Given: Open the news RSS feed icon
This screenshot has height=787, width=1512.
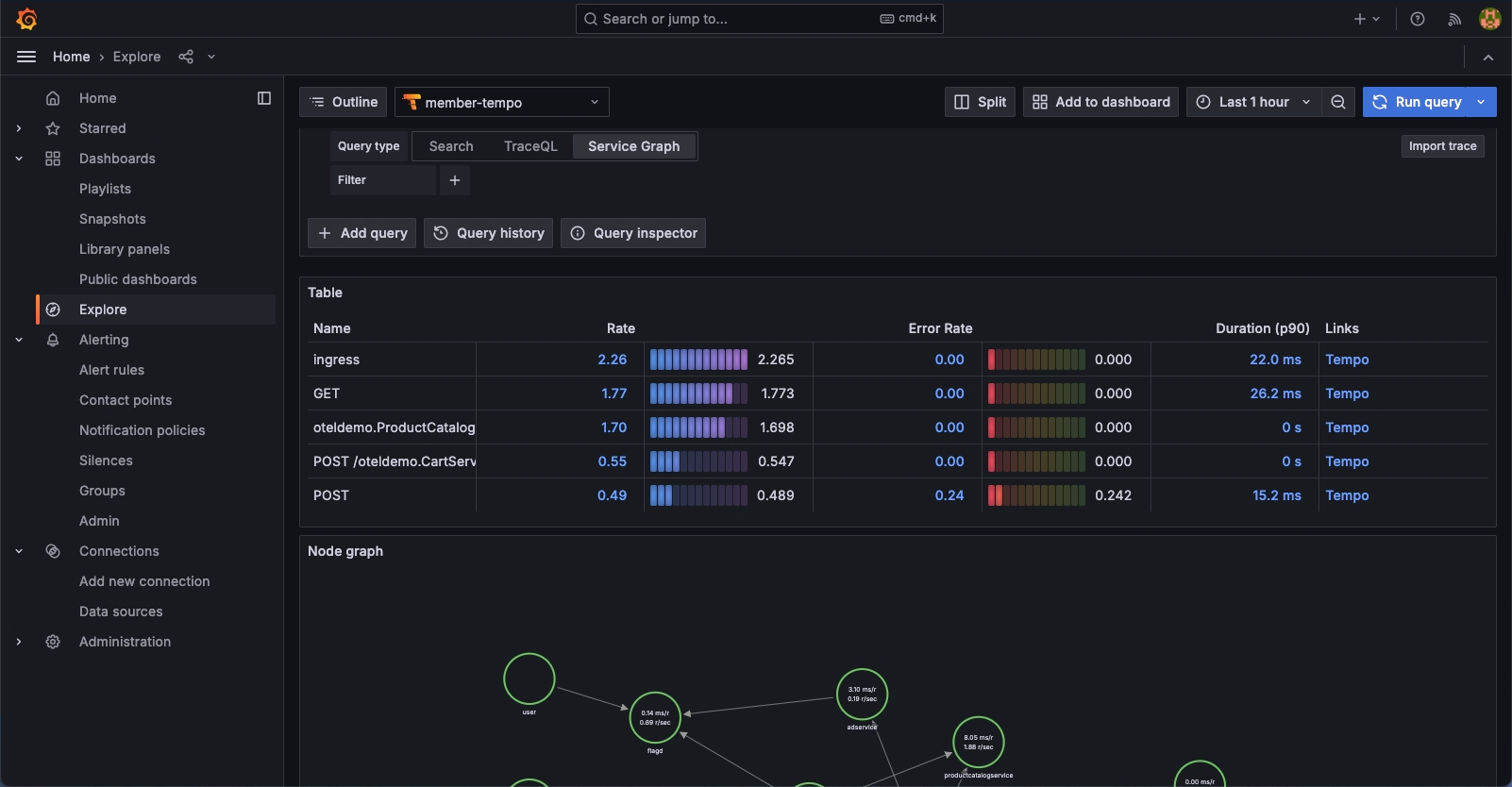Looking at the screenshot, I should click(x=1454, y=19).
